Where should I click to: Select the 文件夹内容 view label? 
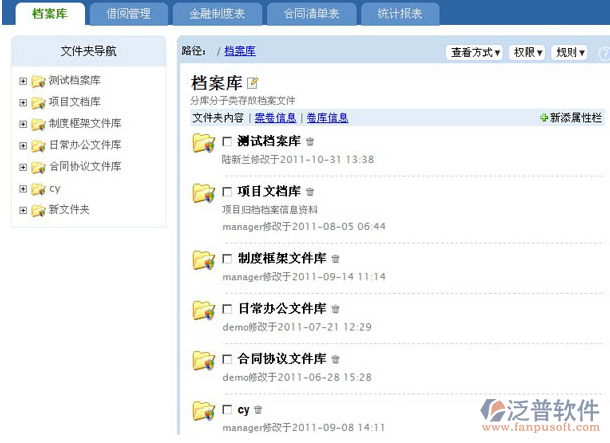[x=218, y=117]
